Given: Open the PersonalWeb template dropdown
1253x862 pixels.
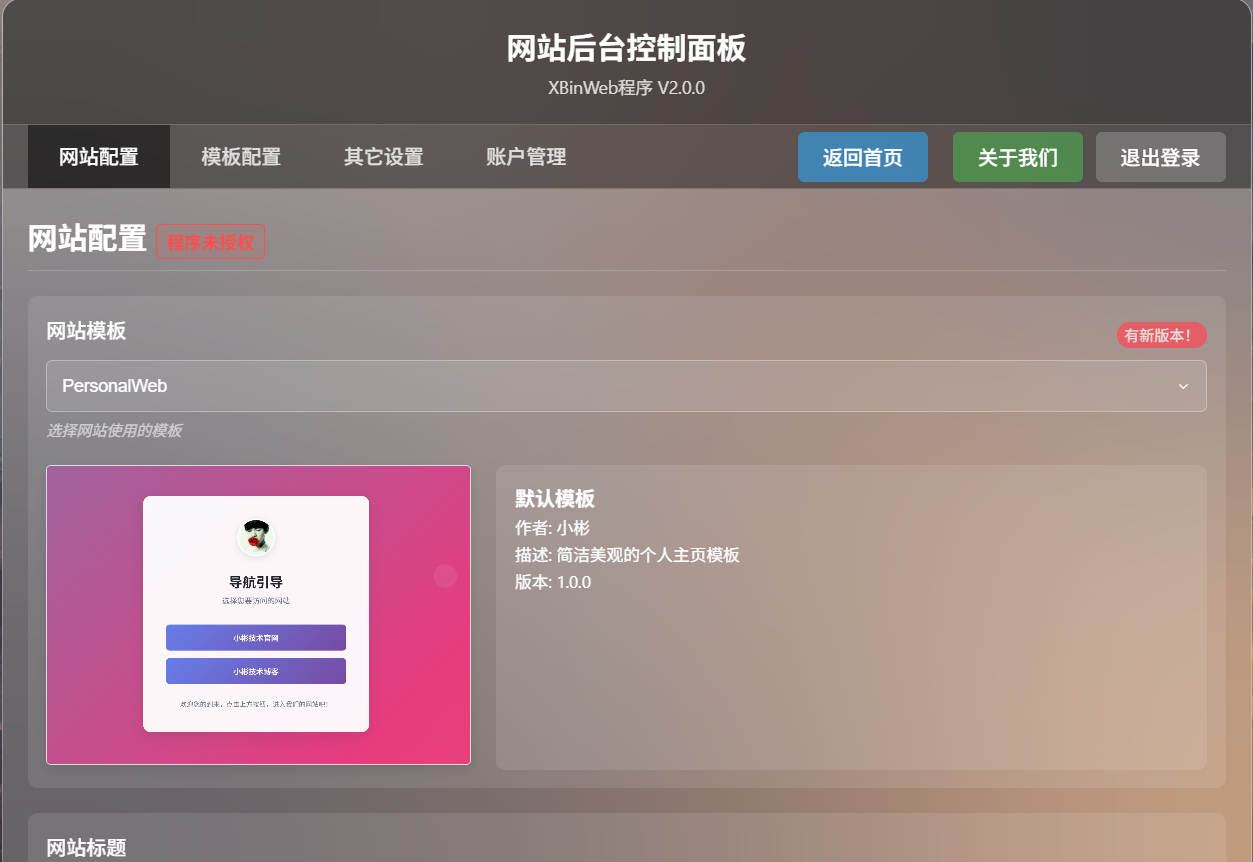Looking at the screenshot, I should click(x=600, y=386).
